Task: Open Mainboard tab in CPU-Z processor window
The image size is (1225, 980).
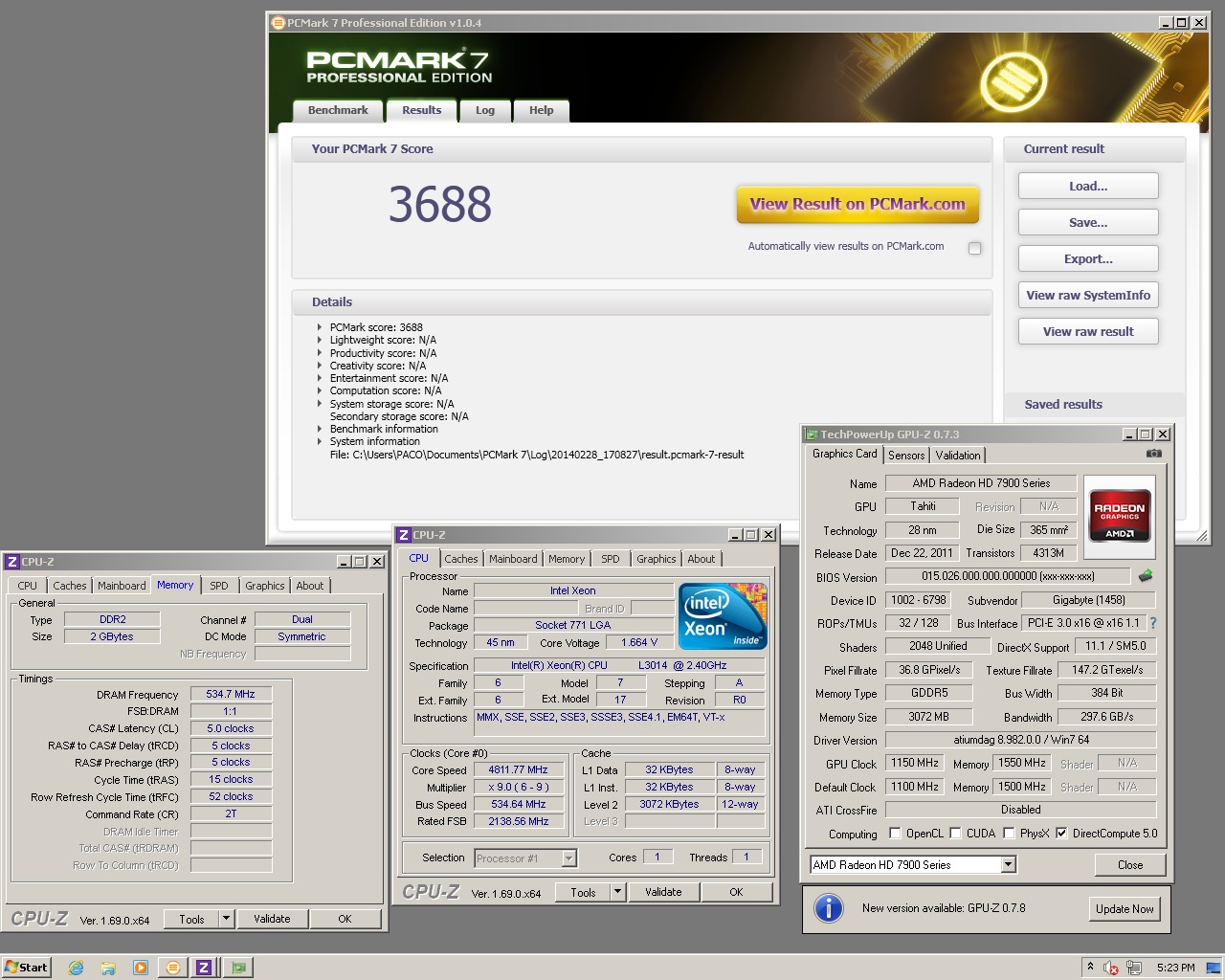Action: click(x=513, y=559)
